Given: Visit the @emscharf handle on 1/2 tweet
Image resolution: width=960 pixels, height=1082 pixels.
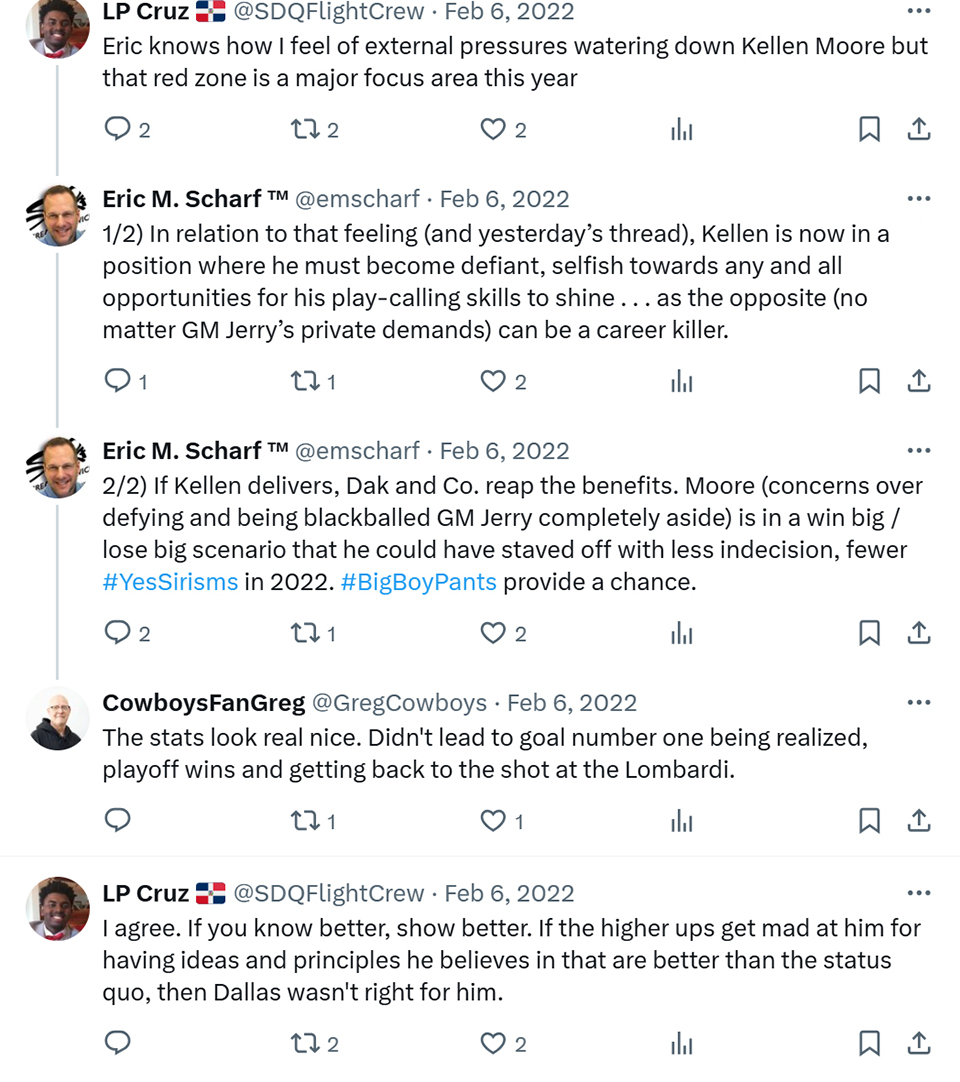Looking at the screenshot, I should [357, 199].
